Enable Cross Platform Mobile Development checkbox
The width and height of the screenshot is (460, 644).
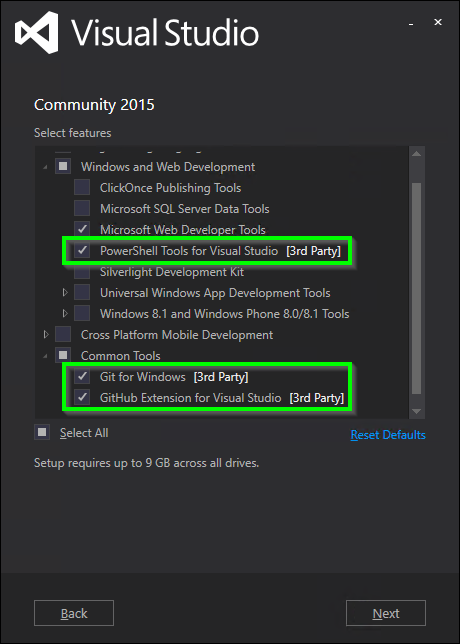[63, 334]
